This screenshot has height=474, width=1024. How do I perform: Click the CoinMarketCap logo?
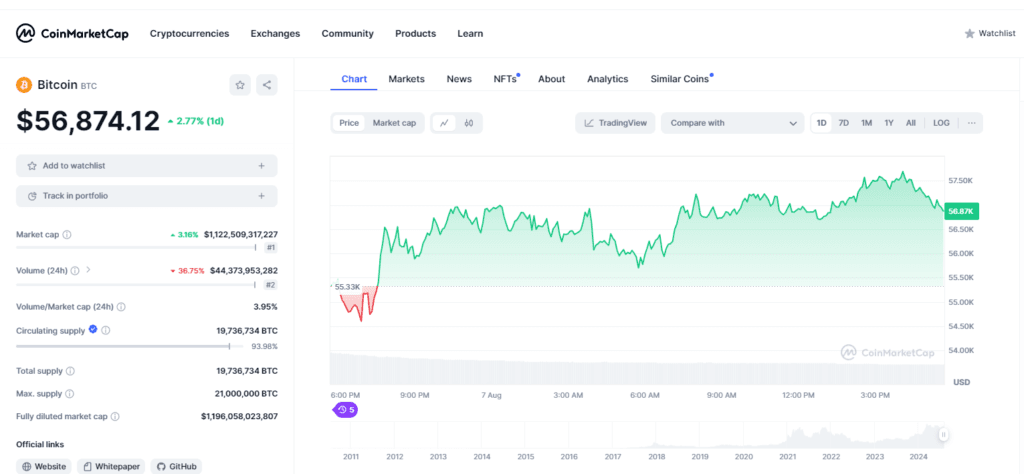point(72,33)
